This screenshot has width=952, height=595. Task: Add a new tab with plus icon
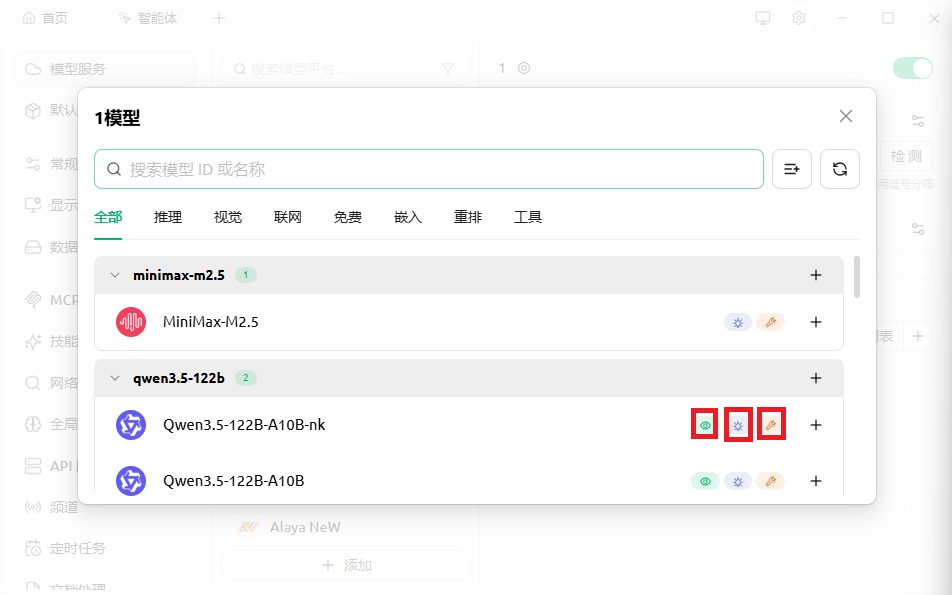(219, 18)
